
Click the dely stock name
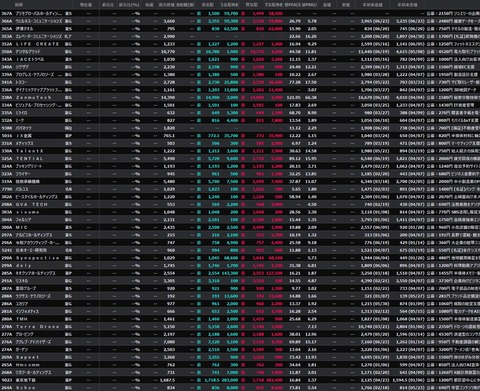(x=24, y=266)
